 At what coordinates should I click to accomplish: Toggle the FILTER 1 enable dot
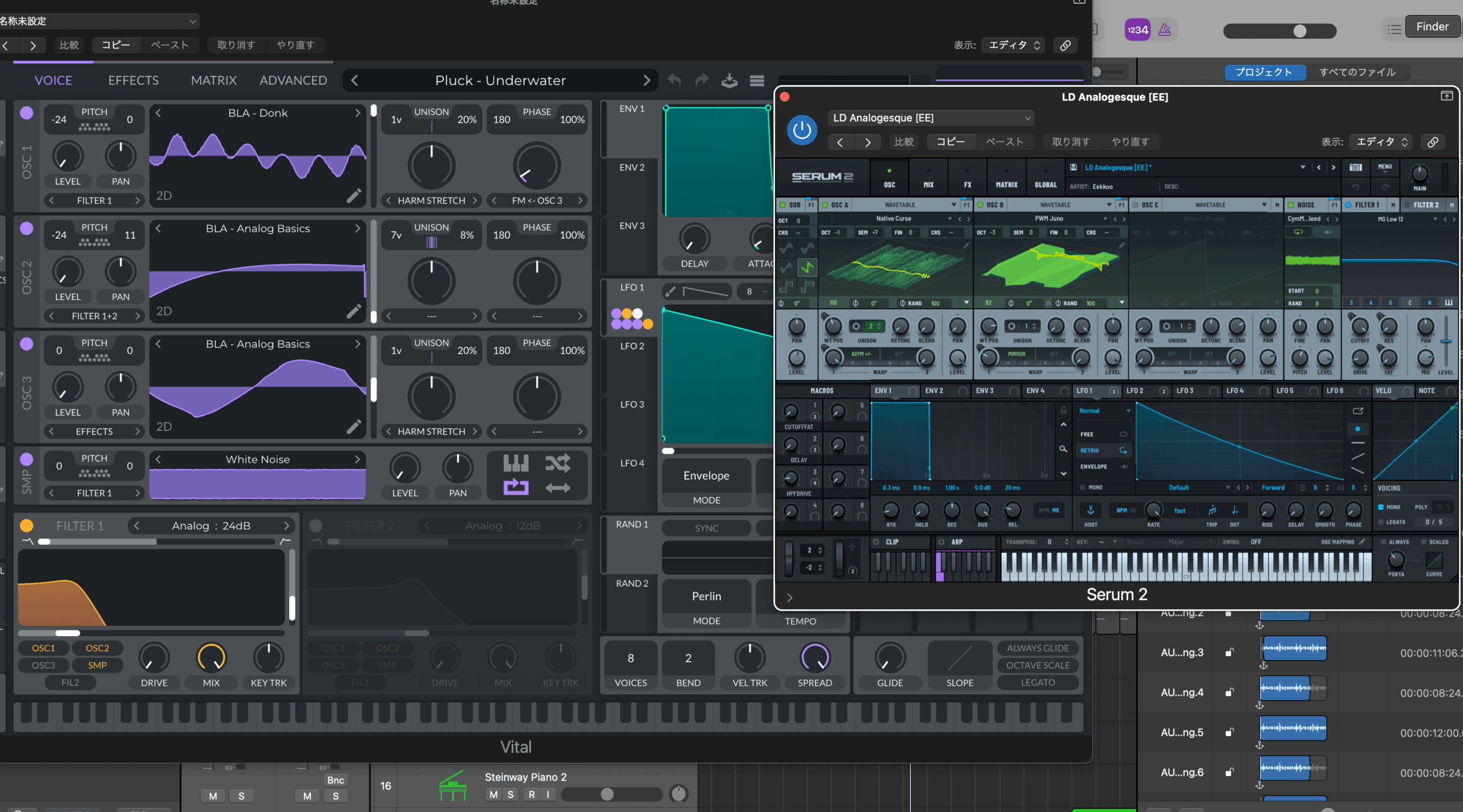26,526
